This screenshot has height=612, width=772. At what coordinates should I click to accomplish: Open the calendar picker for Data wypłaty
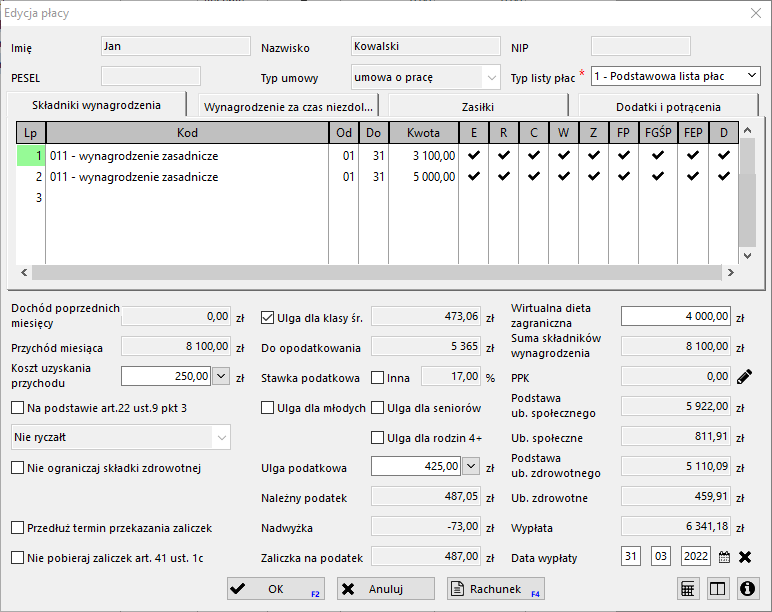click(725, 557)
